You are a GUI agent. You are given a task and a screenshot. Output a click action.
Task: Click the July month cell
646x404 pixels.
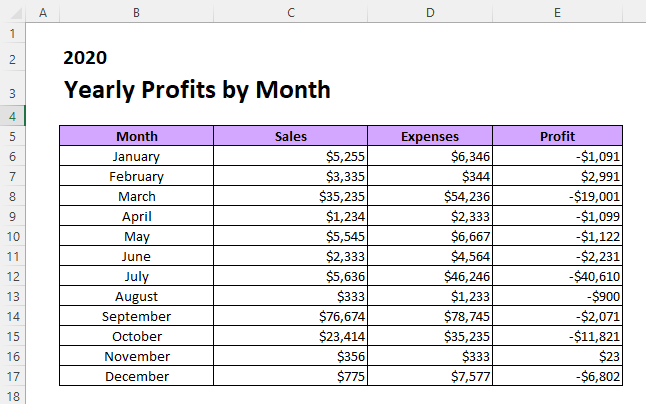tap(136, 276)
